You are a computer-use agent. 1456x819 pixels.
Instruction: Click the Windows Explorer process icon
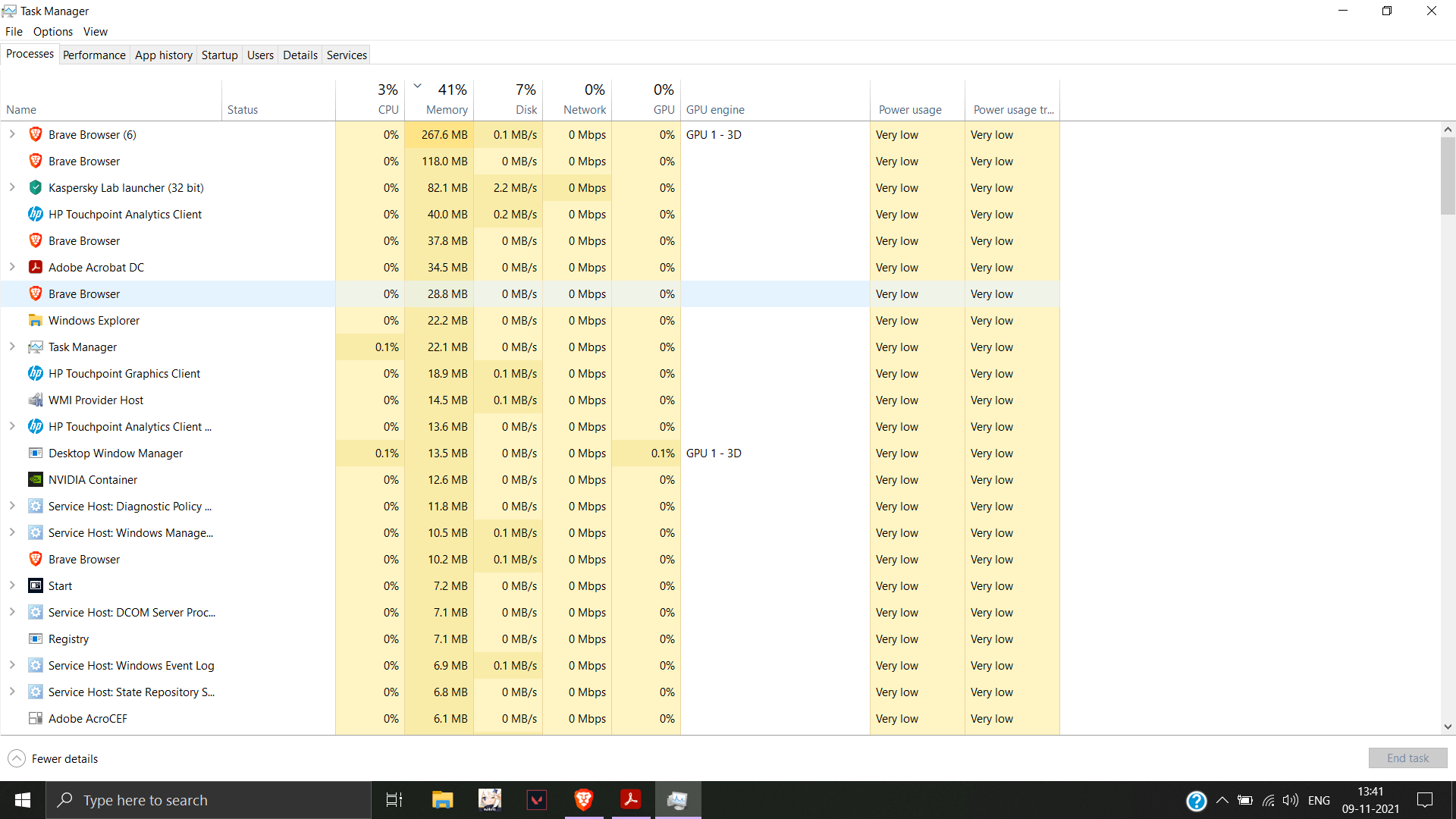(x=36, y=320)
